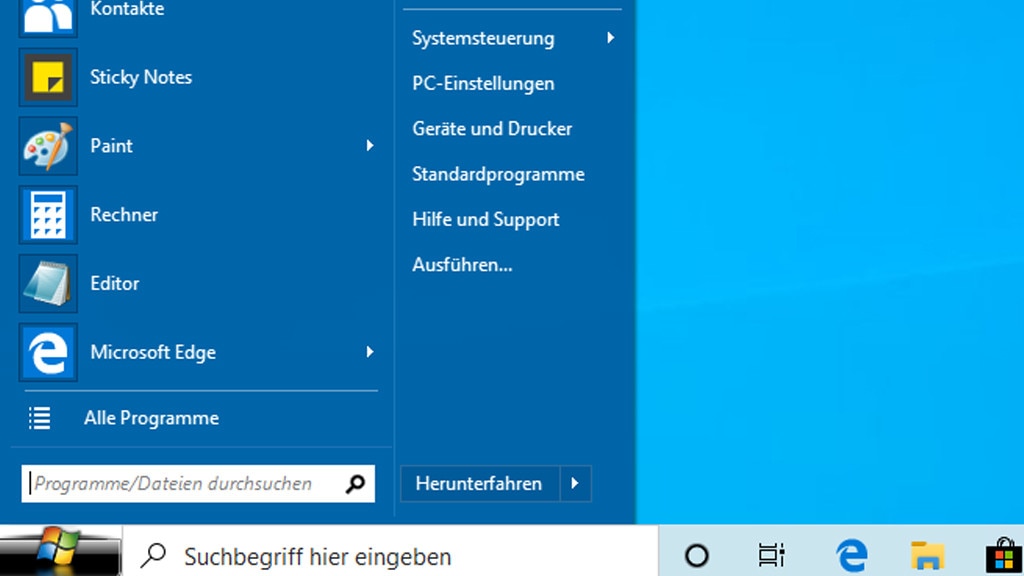This screenshot has height=576, width=1024.
Task: Open the Ausführen... dialog
Action: pos(462,264)
